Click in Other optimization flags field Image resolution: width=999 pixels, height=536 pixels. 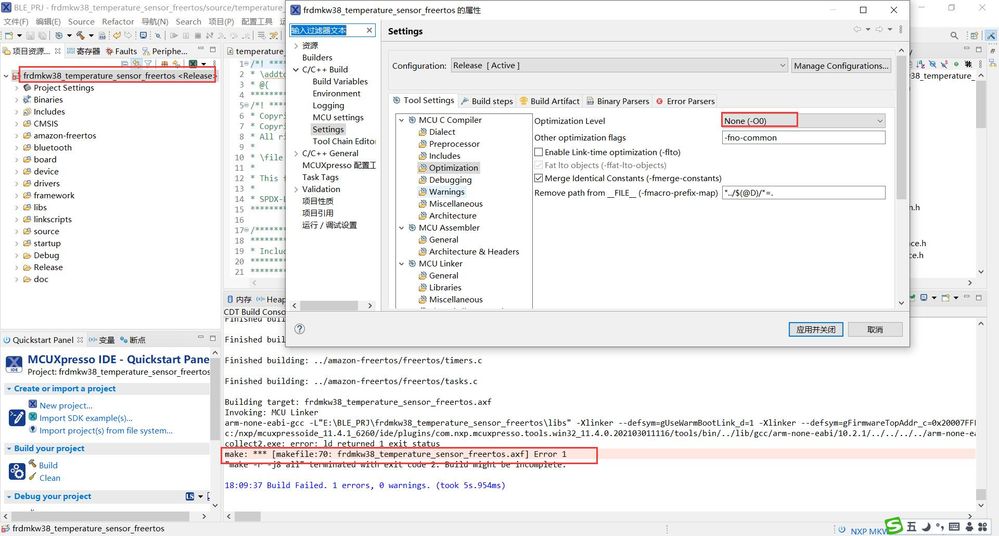coord(803,138)
